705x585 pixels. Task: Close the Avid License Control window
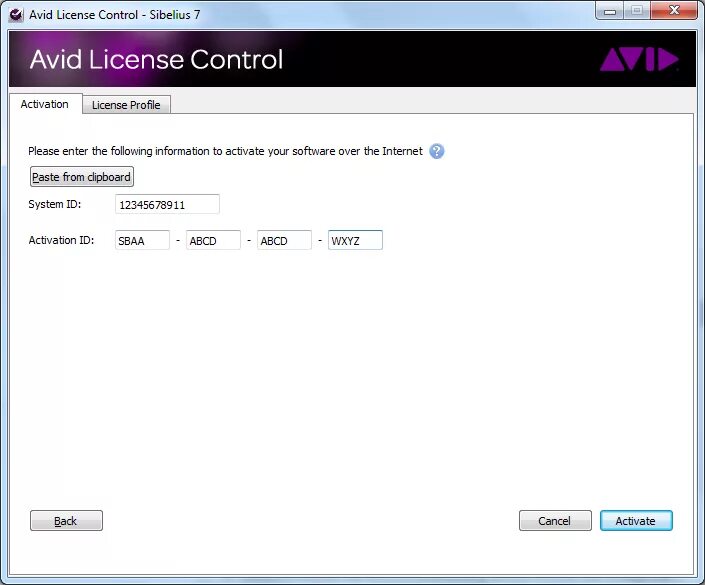(674, 11)
